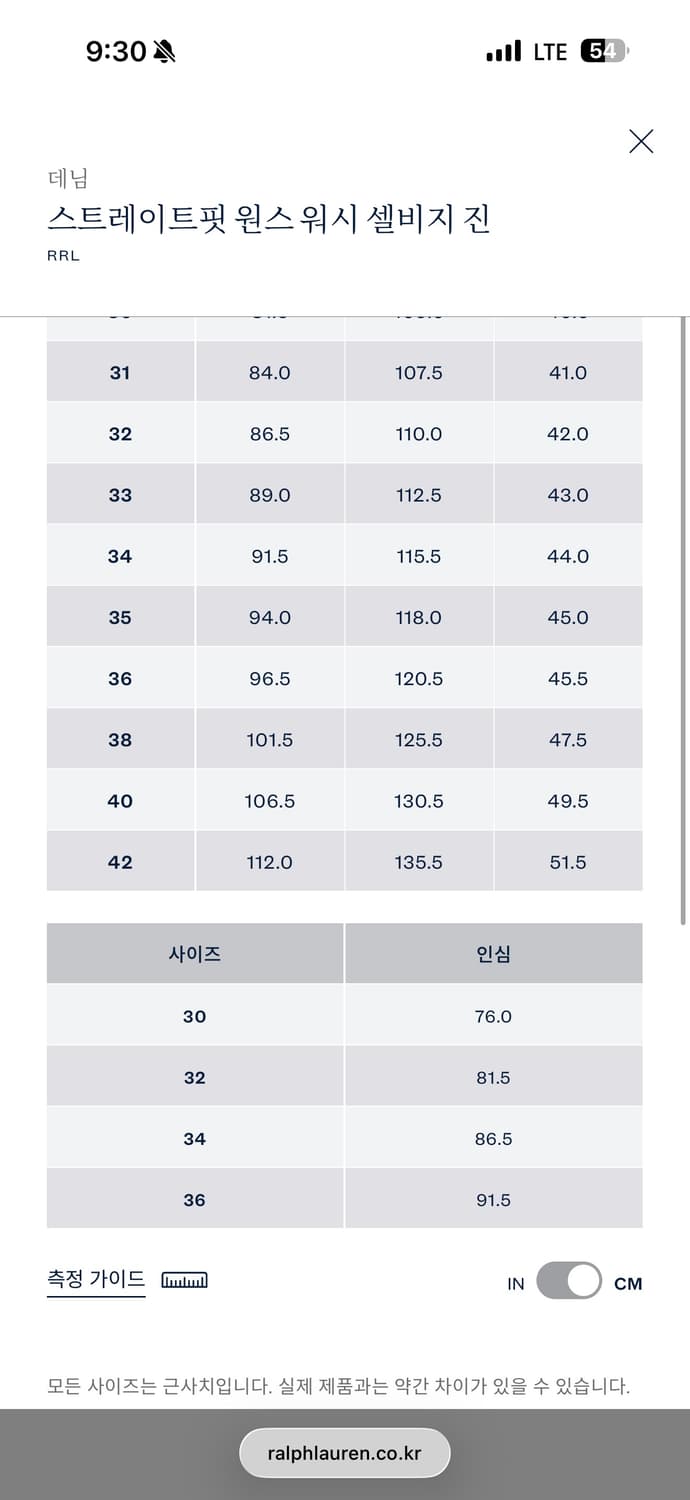Select size 42 row label

(120, 862)
